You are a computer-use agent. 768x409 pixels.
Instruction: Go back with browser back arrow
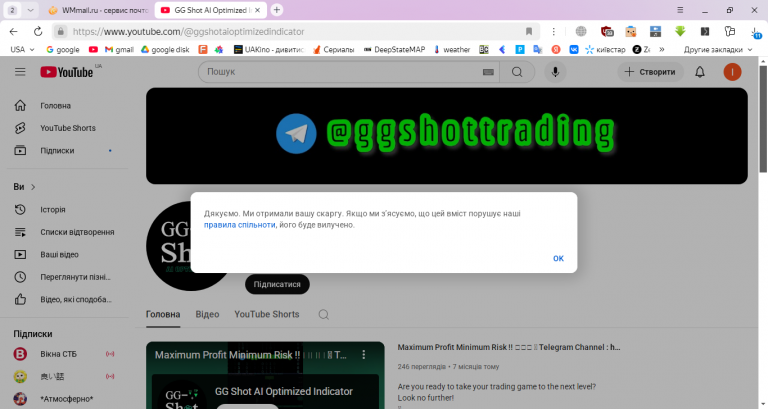click(x=14, y=31)
